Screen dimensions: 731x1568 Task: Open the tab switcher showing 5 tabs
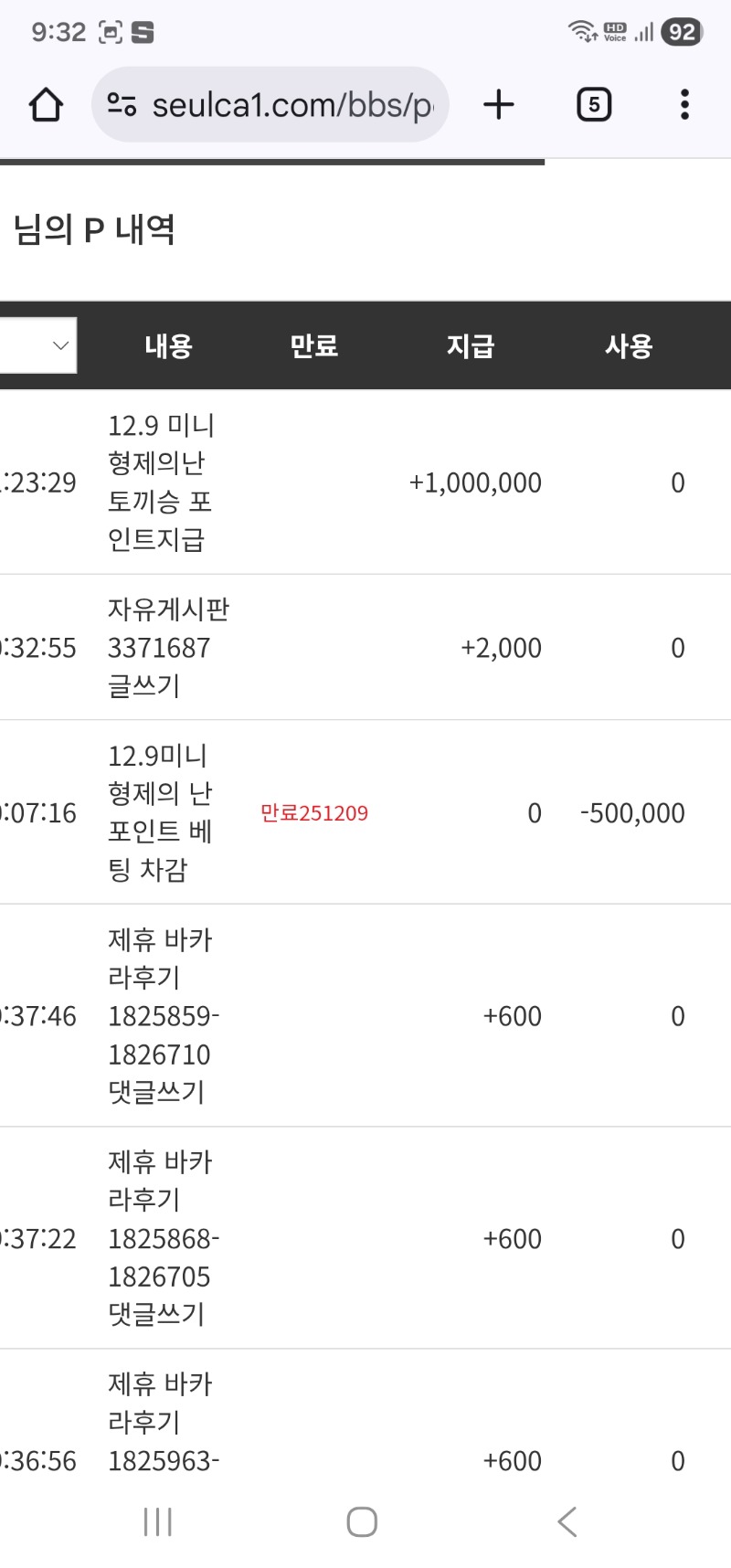click(x=593, y=104)
